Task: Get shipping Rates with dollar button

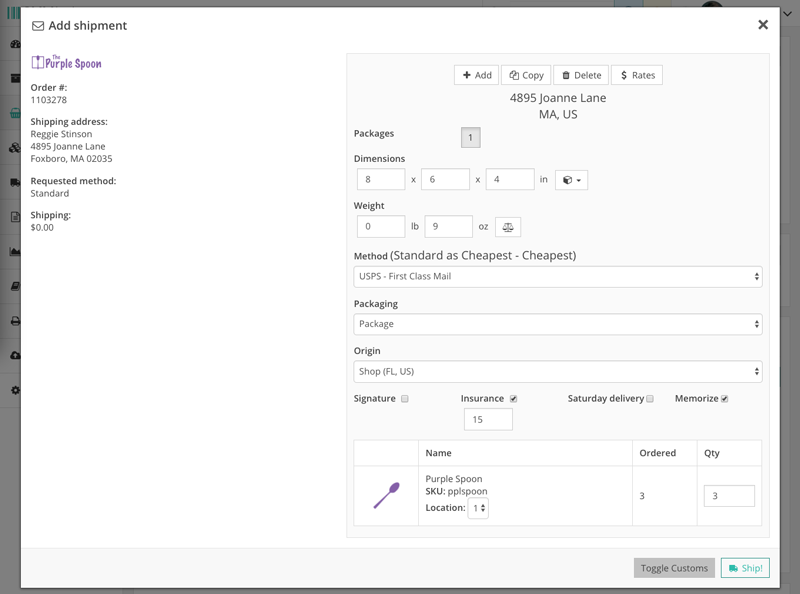Action: (x=637, y=75)
